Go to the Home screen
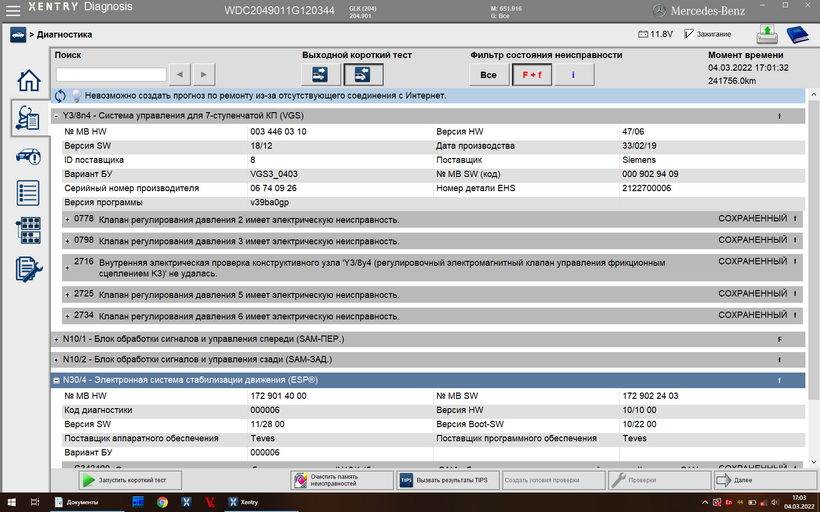Screen dimensions: 820x512 [x=29, y=81]
